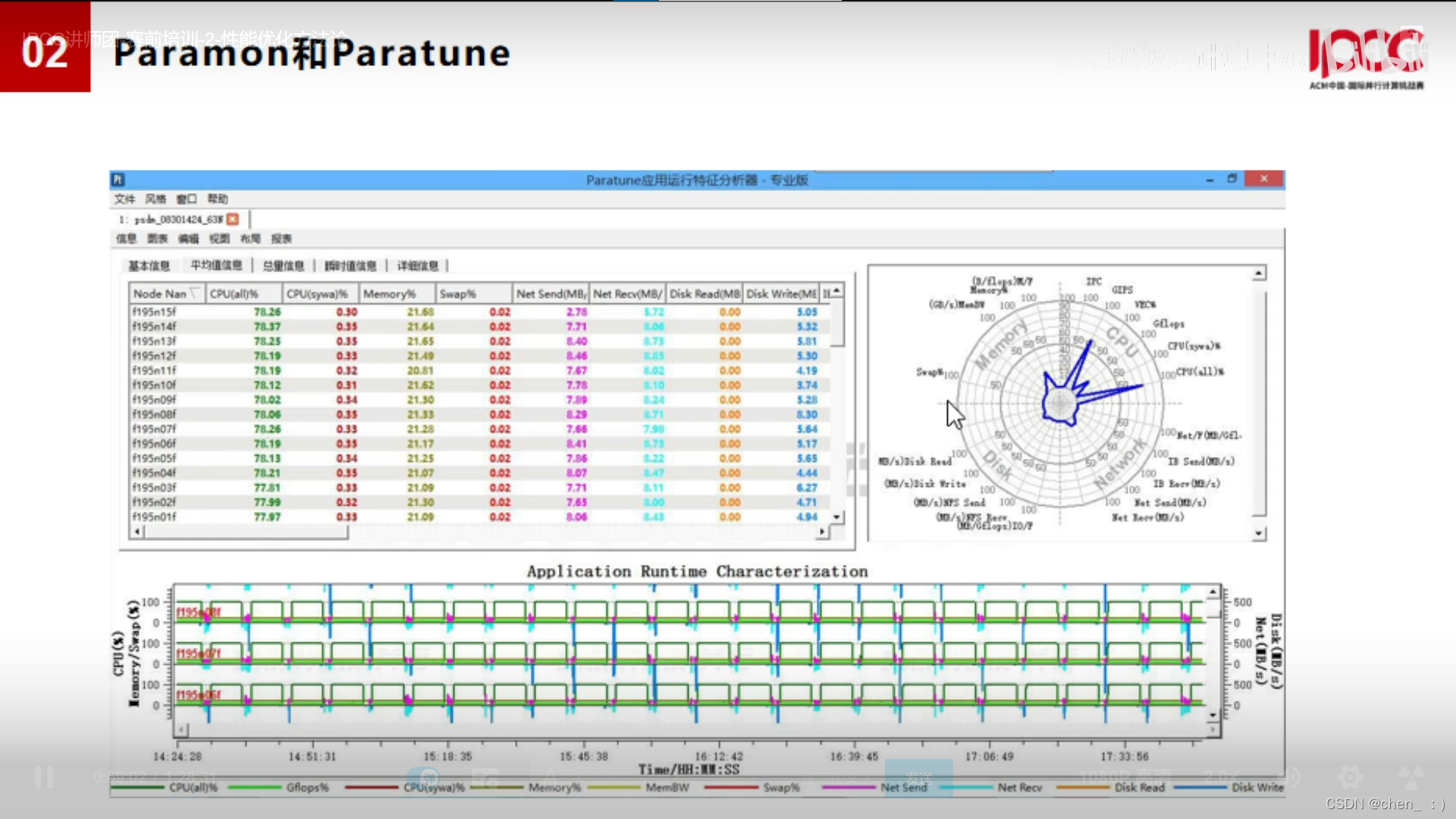Open the 帮助 menu

[218, 199]
